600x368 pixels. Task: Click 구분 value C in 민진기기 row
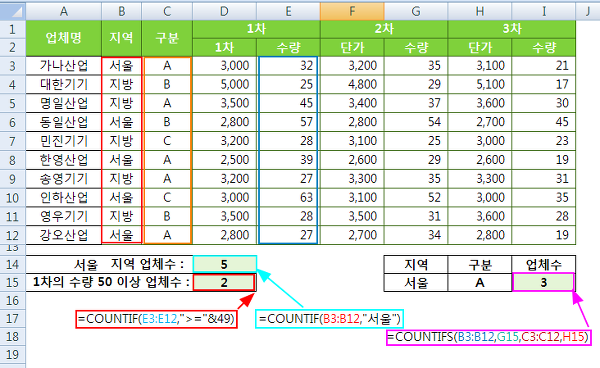167,141
